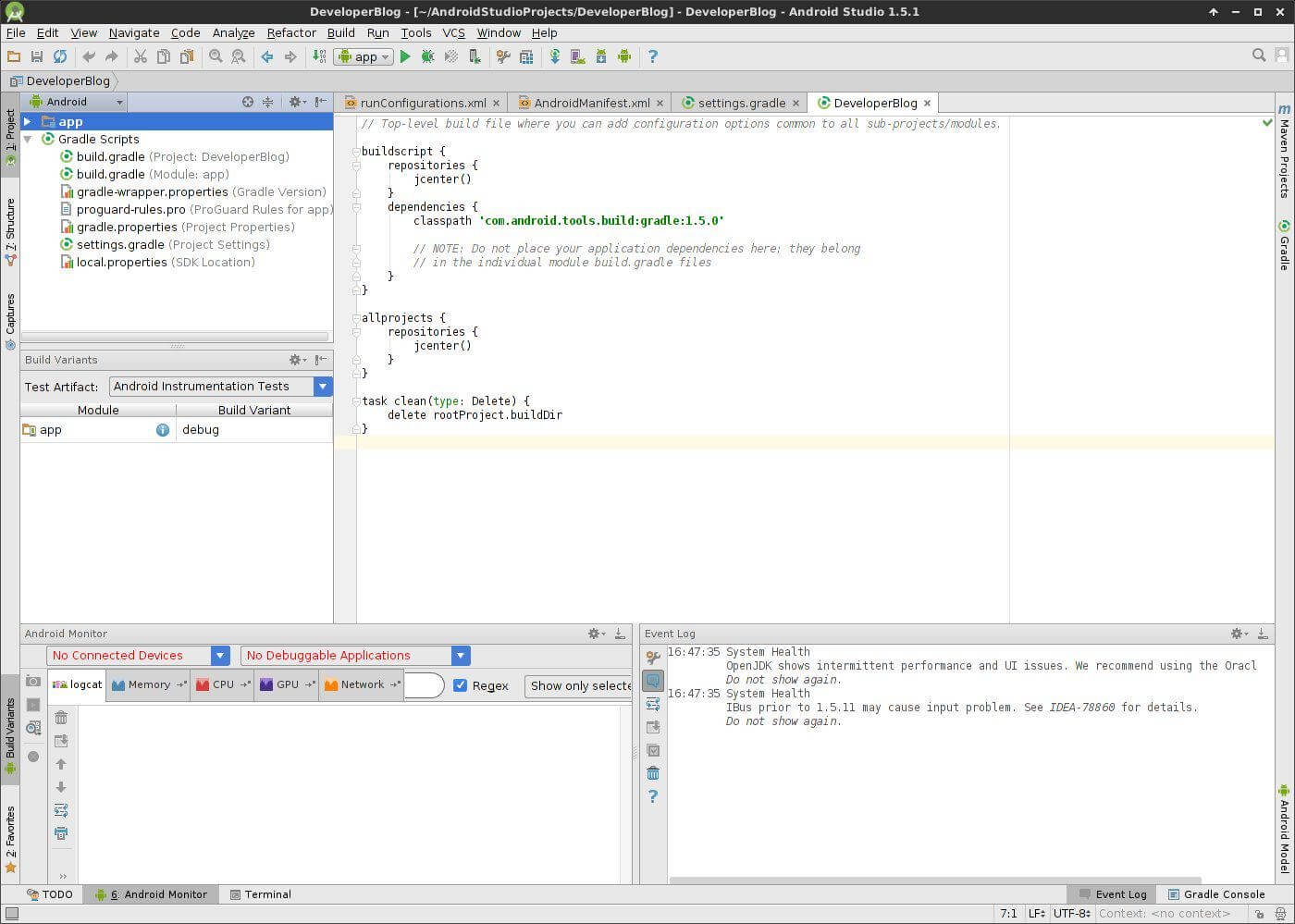Click the Sync Project with Gradle icon
This screenshot has width=1295, height=924.
(554, 56)
